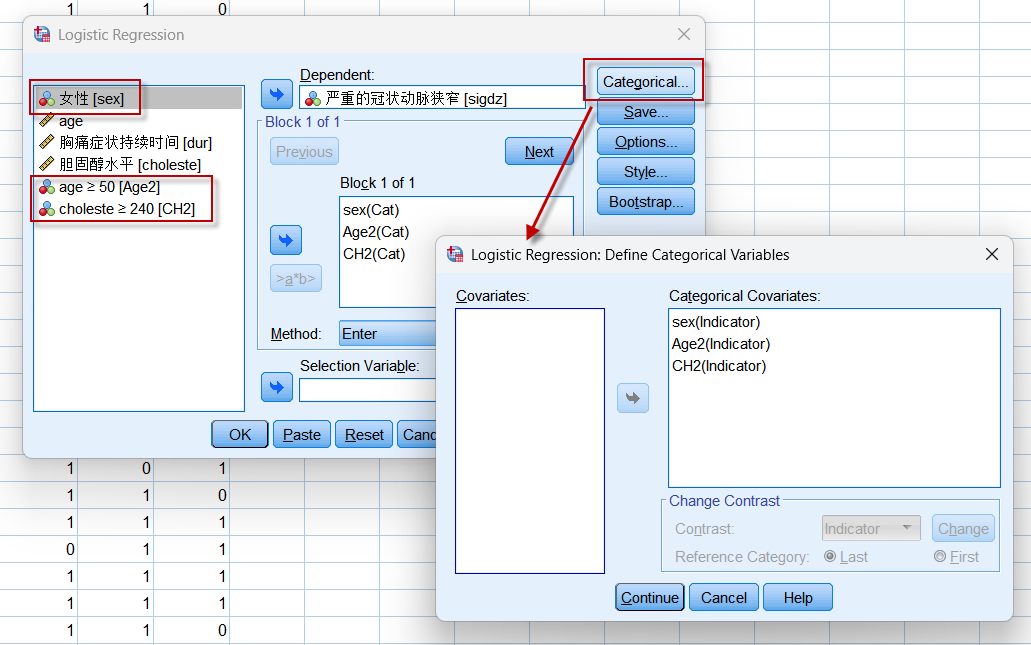
Task: Choose Last as the reference category
Action: pyautogui.click(x=830, y=557)
